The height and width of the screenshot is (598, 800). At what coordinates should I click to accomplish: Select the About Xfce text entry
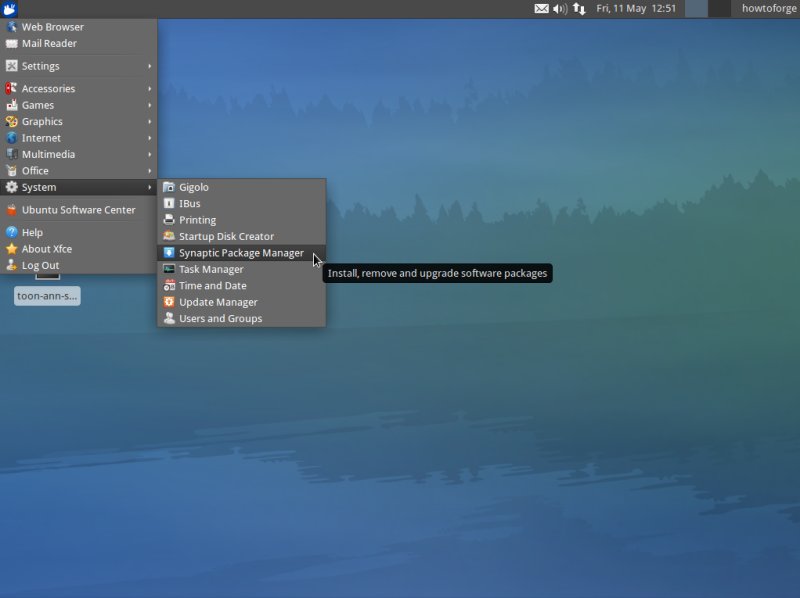[47, 249]
